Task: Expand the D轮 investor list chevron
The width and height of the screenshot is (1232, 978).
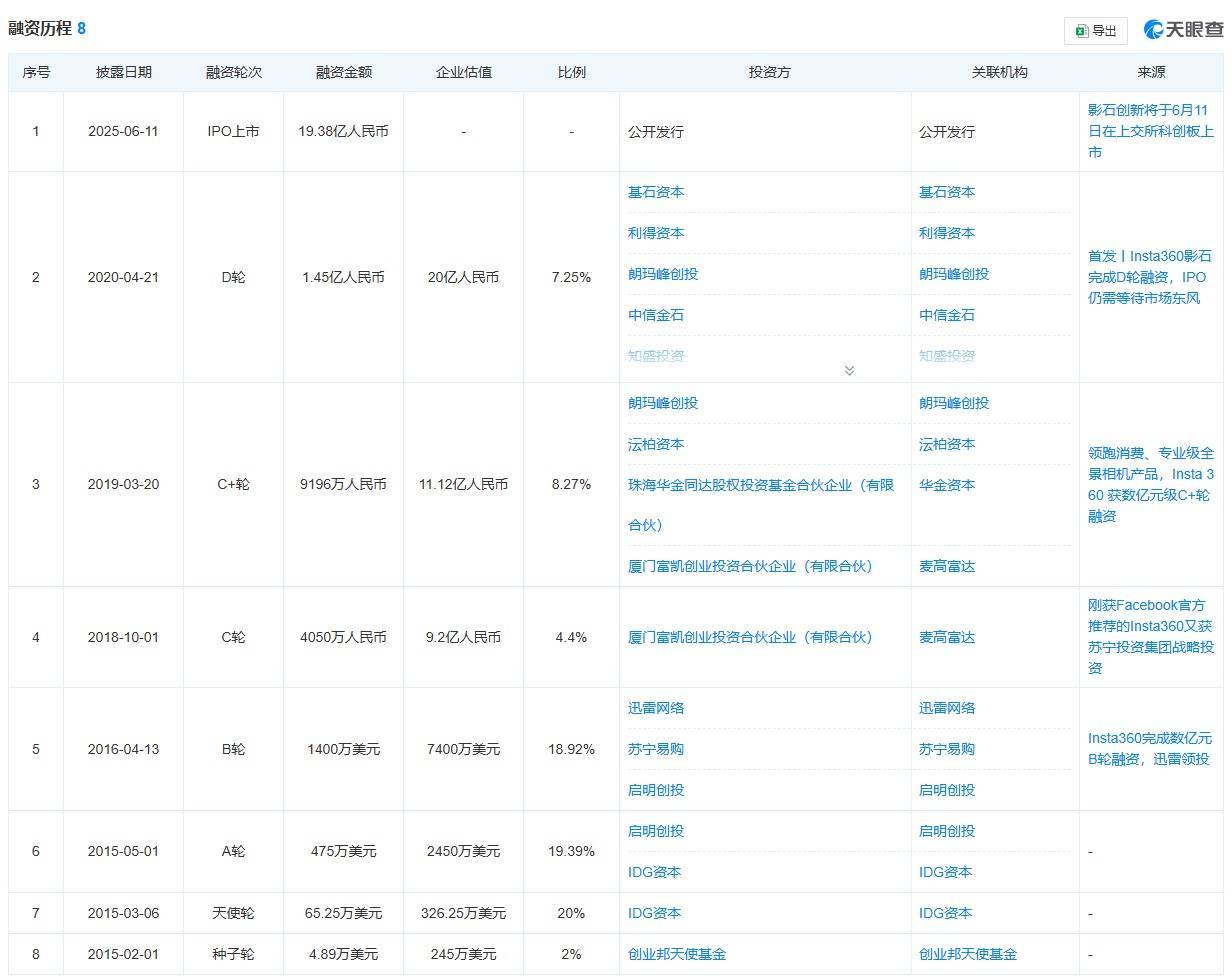Action: point(849,370)
